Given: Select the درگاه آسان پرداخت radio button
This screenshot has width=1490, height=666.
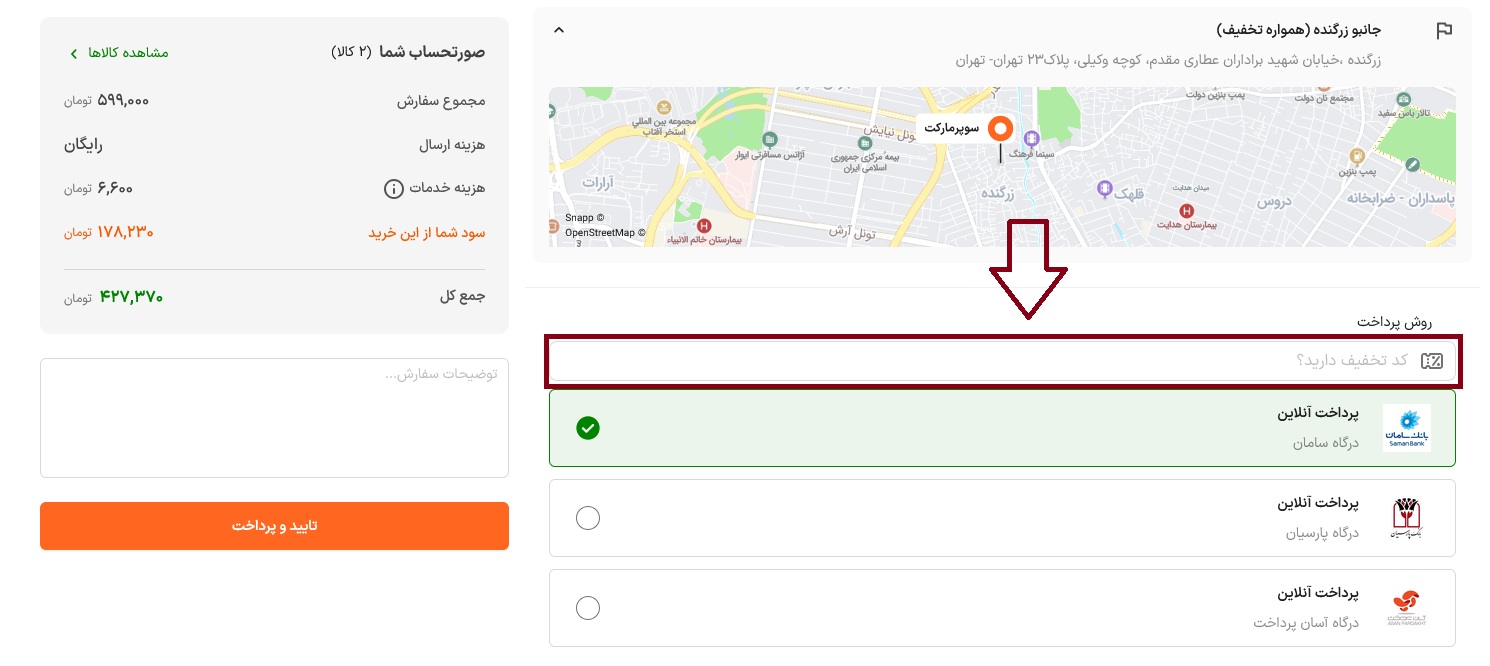Looking at the screenshot, I should coord(588,608).
